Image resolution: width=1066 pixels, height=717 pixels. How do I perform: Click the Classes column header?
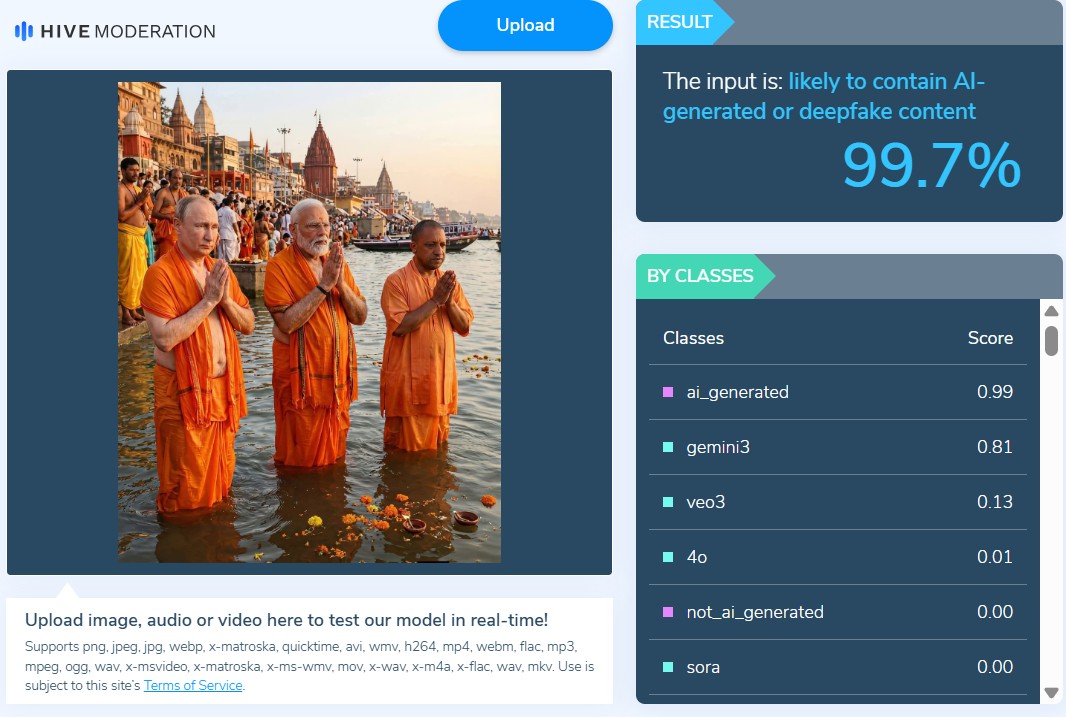693,338
